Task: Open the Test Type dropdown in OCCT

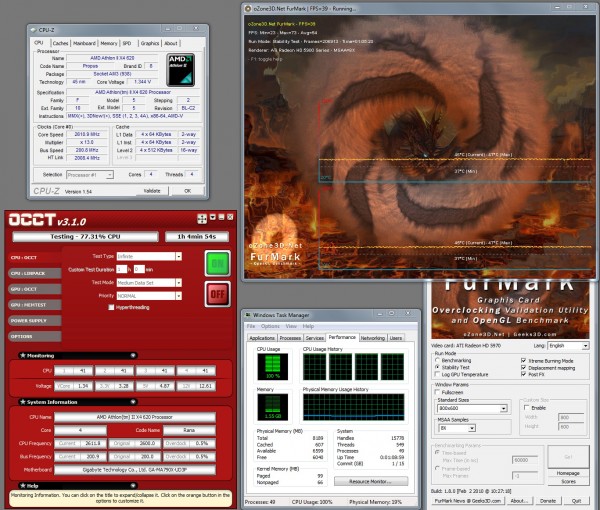Action: tap(149, 256)
